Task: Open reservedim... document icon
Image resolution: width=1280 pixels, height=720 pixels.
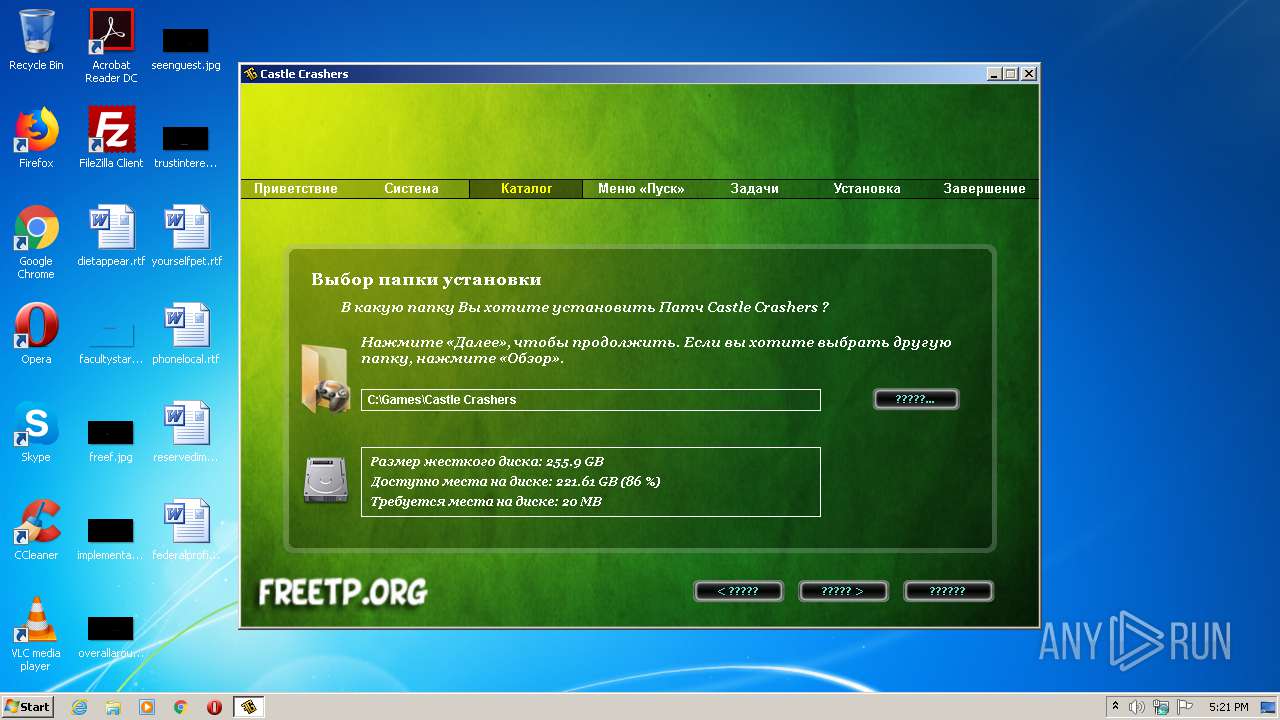Action: (186, 432)
